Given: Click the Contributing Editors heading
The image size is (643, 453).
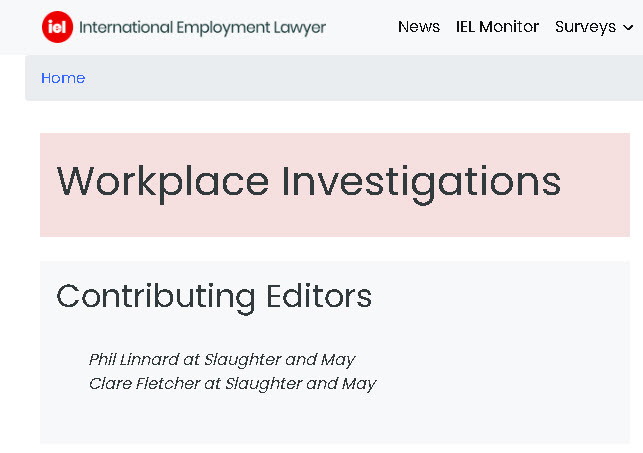Looking at the screenshot, I should (214, 297).
